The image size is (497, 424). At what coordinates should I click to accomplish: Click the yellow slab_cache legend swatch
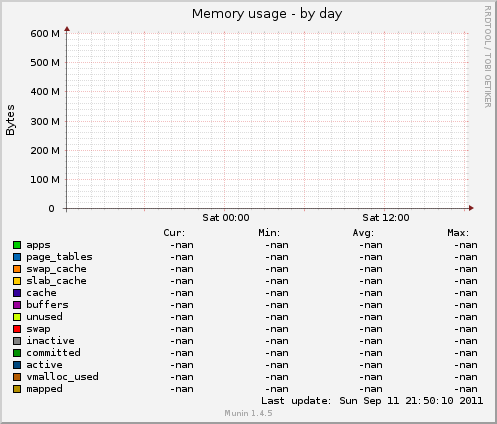[x=17, y=281]
